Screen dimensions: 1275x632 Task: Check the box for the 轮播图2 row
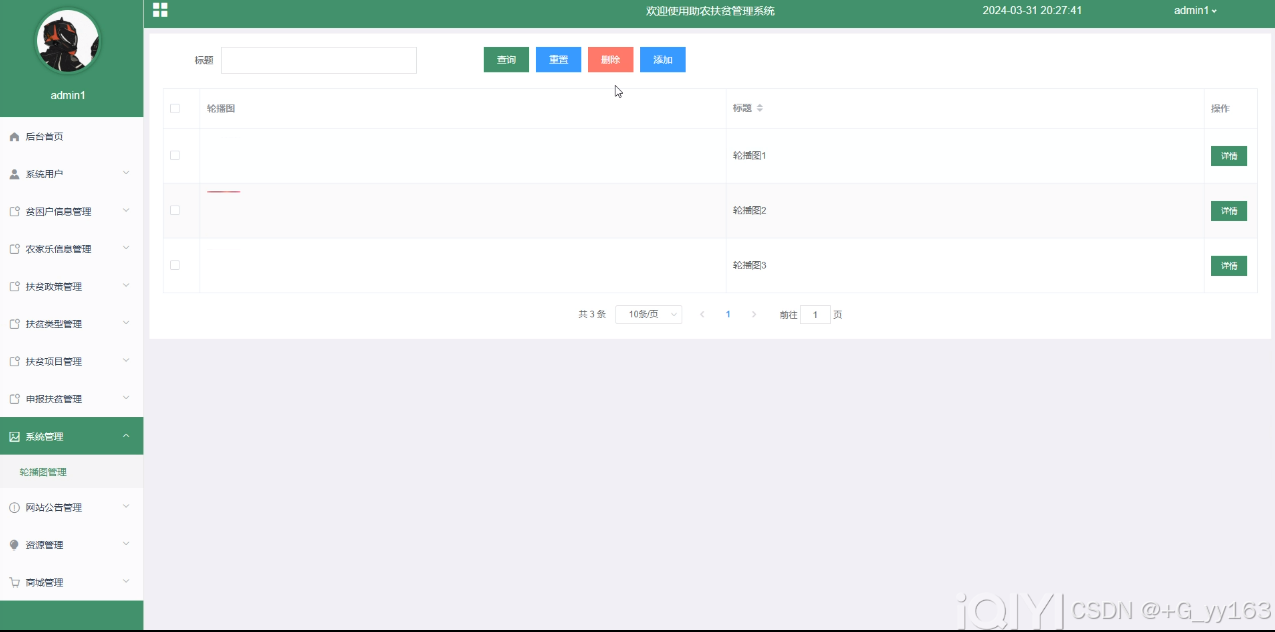[x=175, y=210]
